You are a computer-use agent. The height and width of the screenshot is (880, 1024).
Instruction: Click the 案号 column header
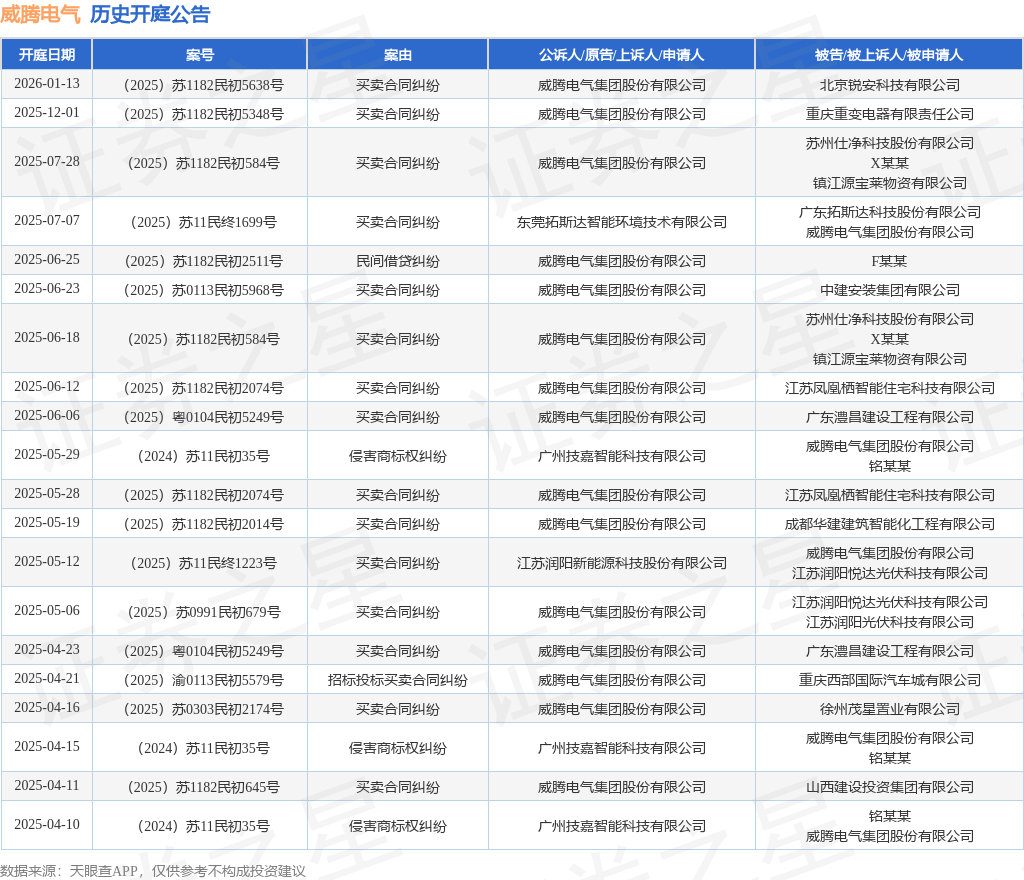pyautogui.click(x=200, y=55)
